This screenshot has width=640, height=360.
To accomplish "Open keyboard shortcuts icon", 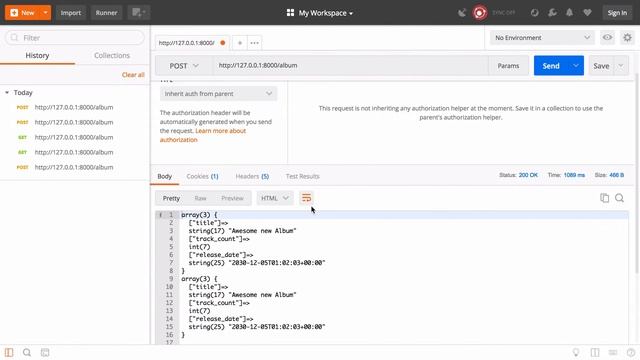I will 613,352.
